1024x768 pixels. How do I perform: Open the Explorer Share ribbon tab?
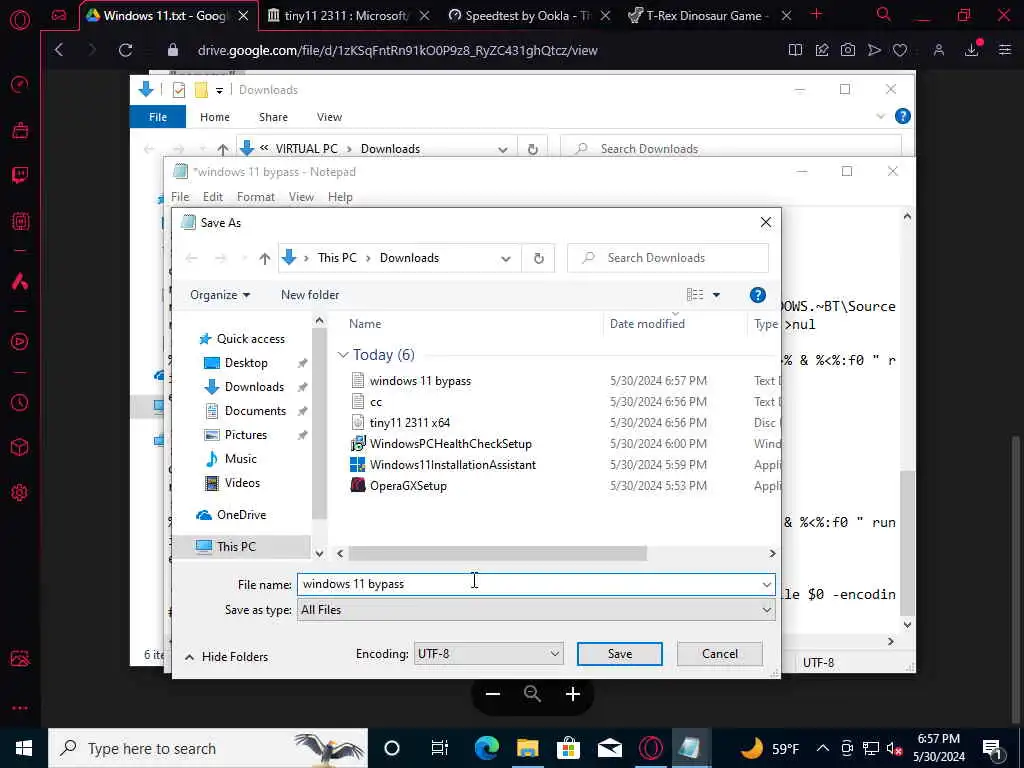(x=273, y=117)
